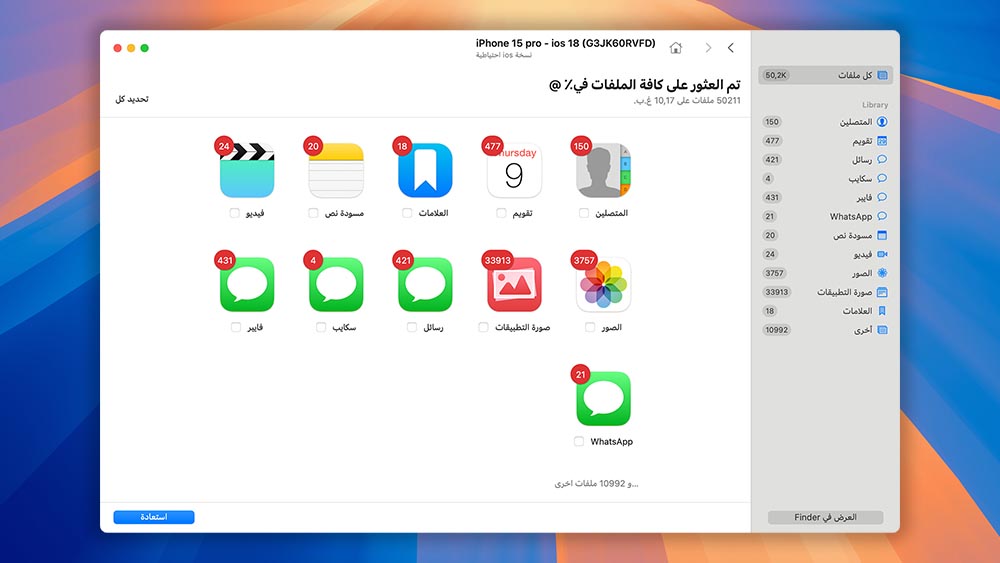Tick the سكايب checkbox

[x=321, y=327]
